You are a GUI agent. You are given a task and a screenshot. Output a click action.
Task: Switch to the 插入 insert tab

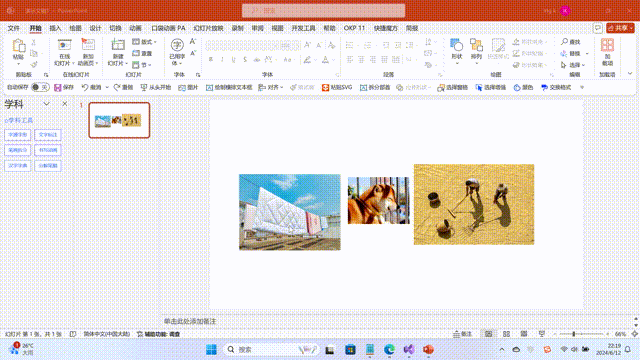55,28
